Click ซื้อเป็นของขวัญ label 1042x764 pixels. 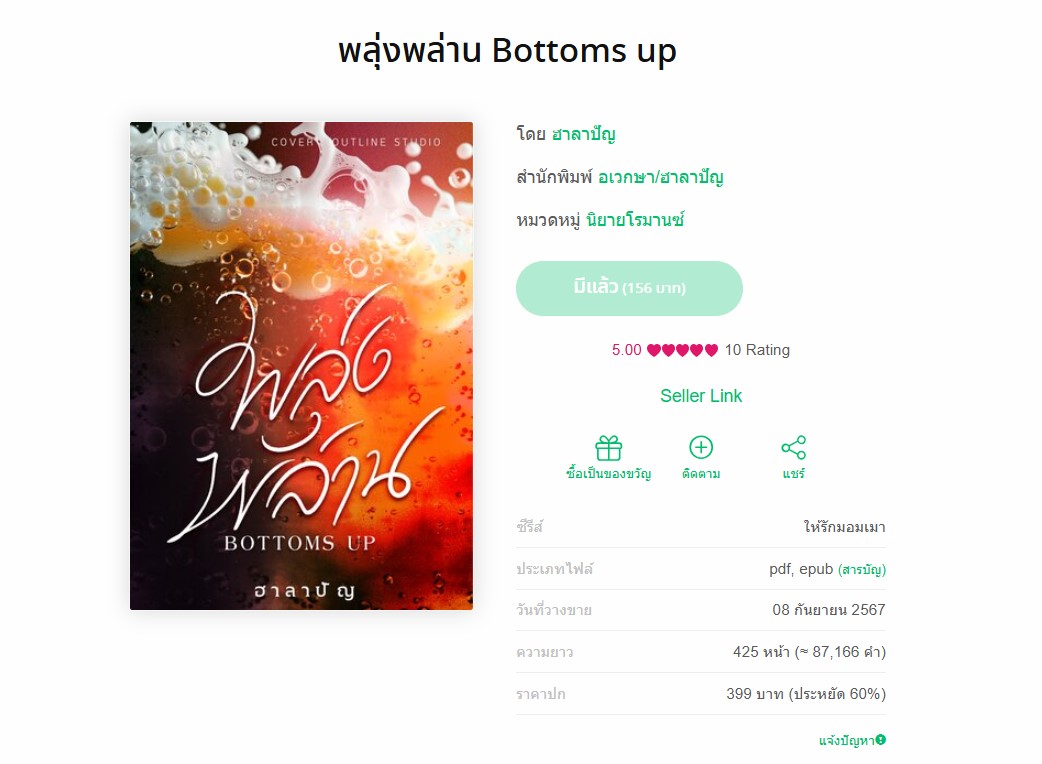coord(608,474)
